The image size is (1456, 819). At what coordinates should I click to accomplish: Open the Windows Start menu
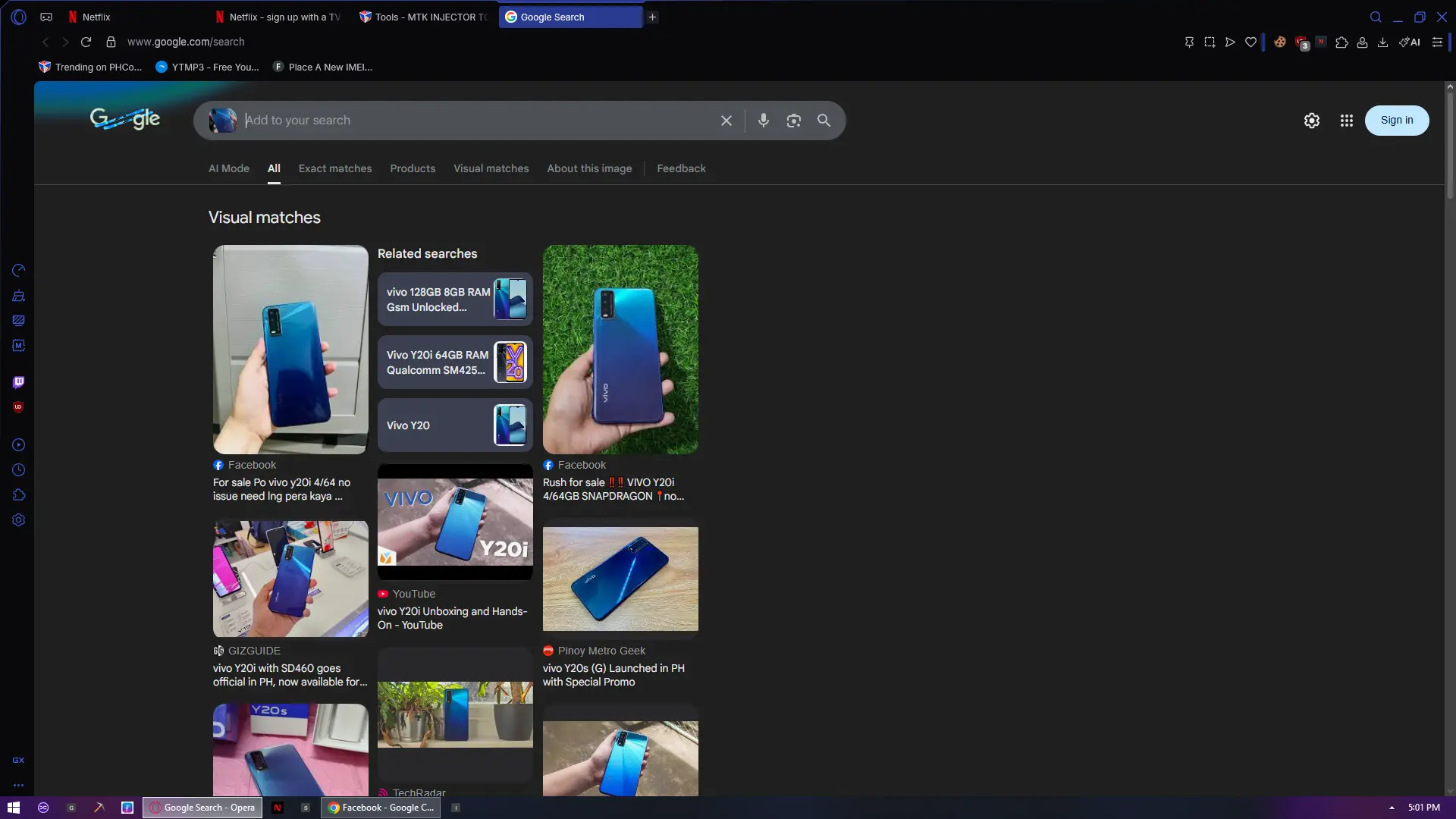[x=14, y=808]
